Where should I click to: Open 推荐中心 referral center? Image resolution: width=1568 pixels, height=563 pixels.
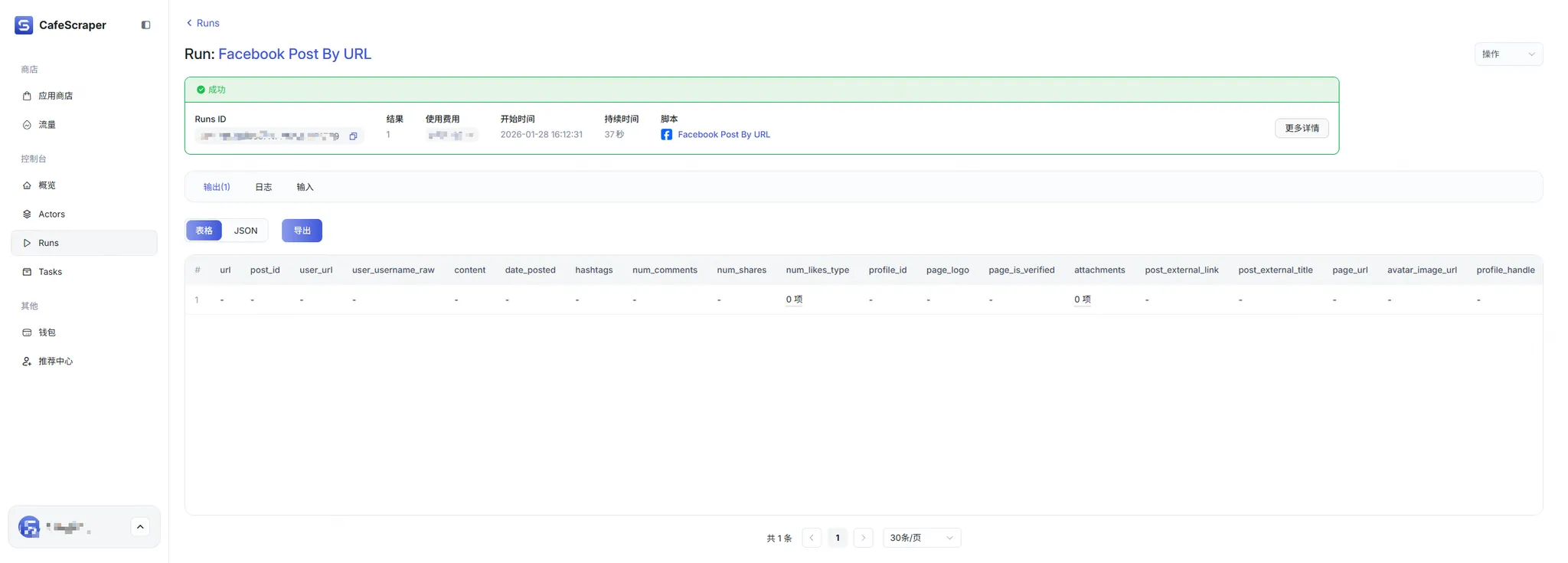pos(84,362)
